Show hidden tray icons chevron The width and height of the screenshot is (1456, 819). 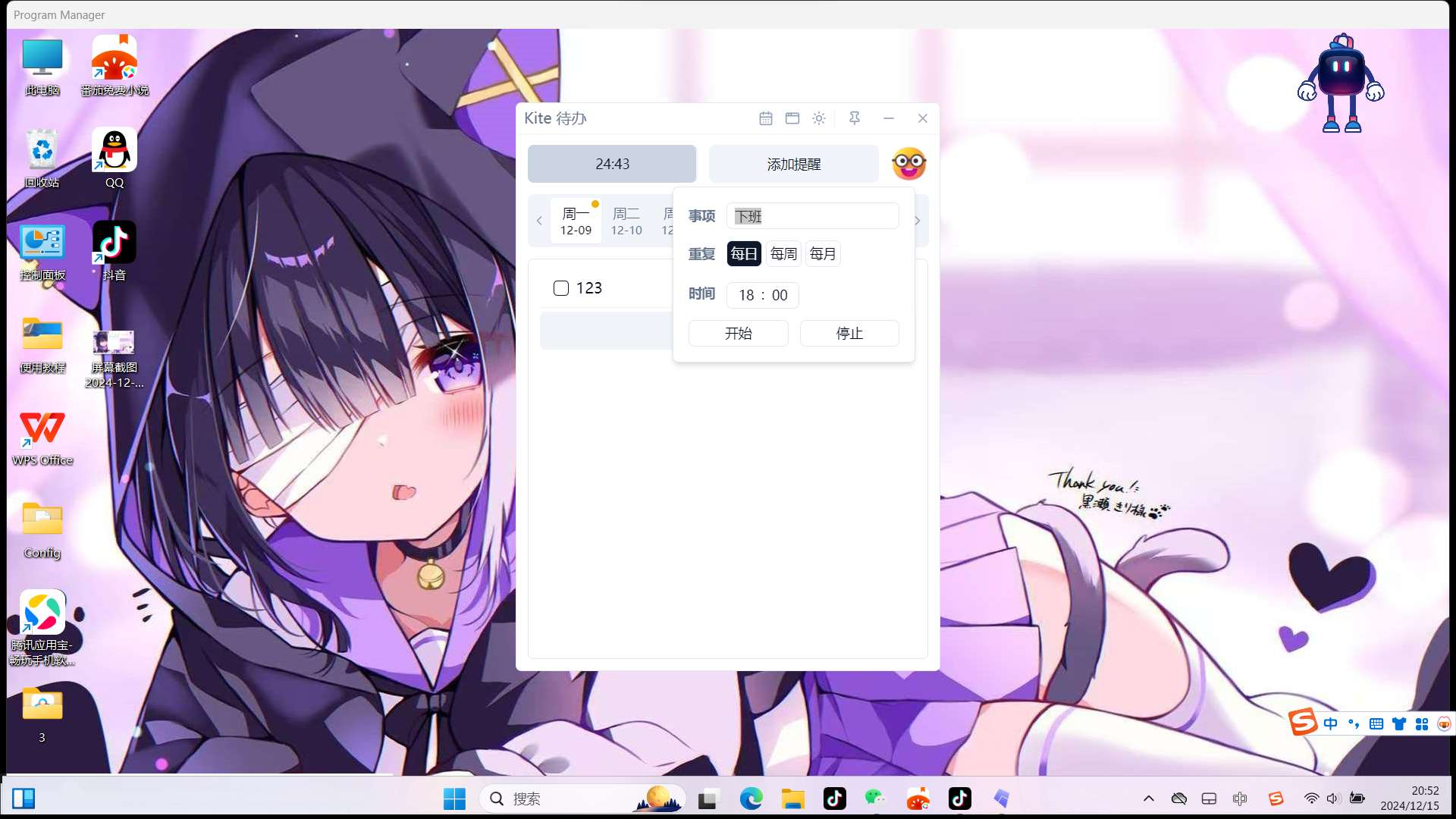1149,799
